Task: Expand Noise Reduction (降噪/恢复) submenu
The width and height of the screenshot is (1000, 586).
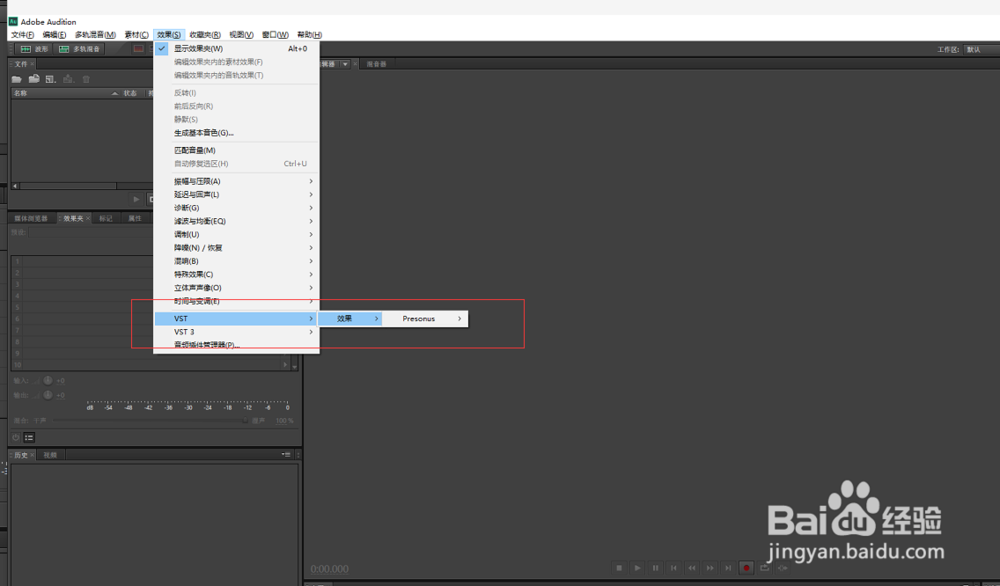Action: click(237, 248)
